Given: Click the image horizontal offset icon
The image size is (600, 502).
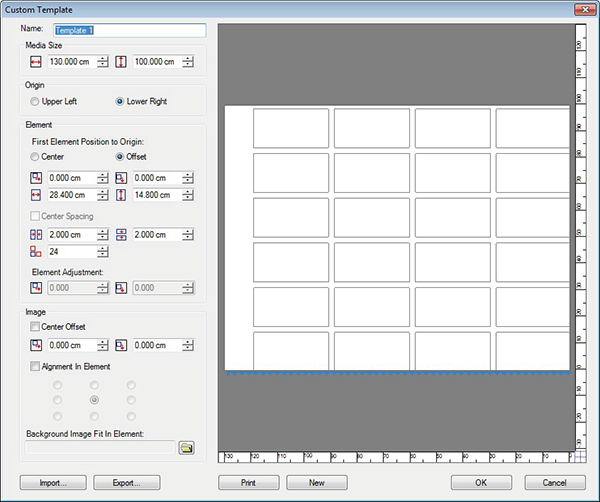Looking at the screenshot, I should (37, 345).
